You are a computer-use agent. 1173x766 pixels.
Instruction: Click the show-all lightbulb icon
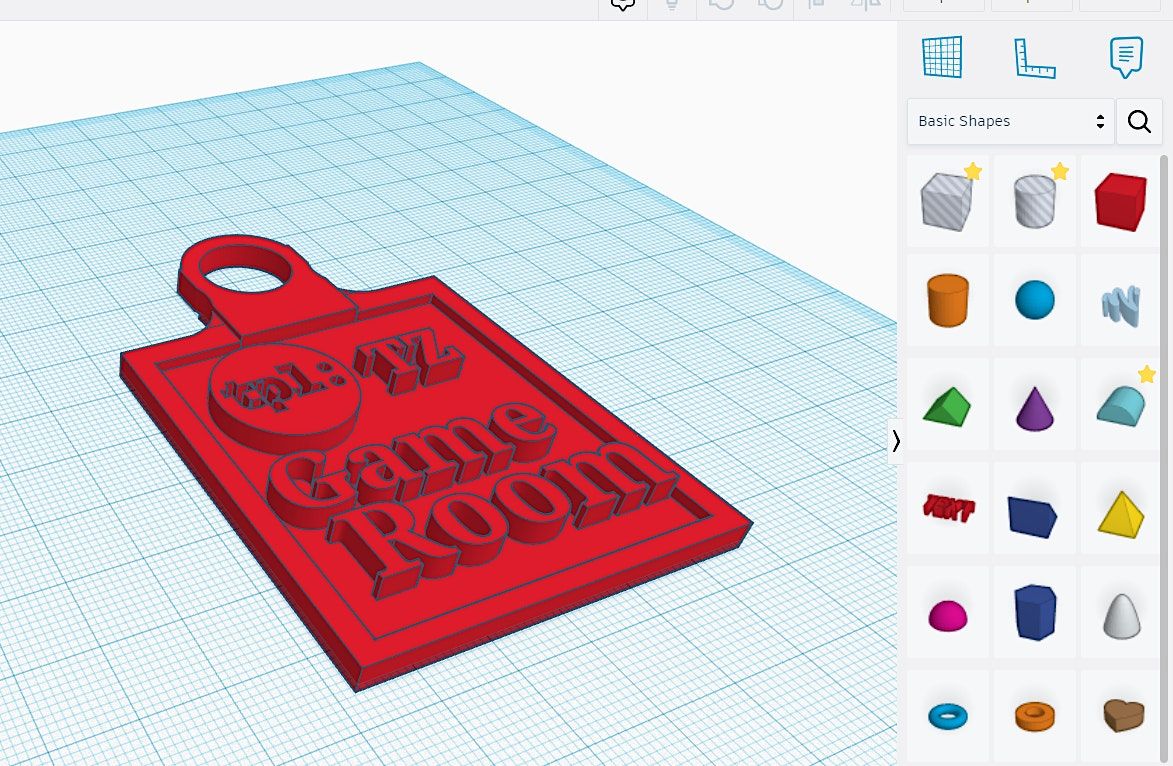point(671,5)
